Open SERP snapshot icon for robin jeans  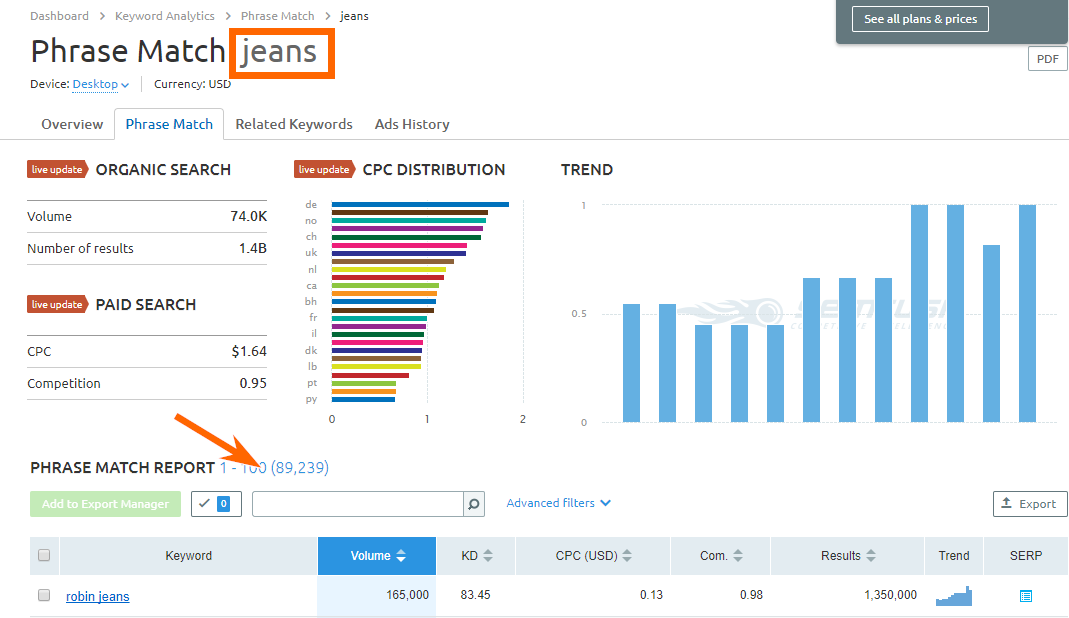point(1025,596)
